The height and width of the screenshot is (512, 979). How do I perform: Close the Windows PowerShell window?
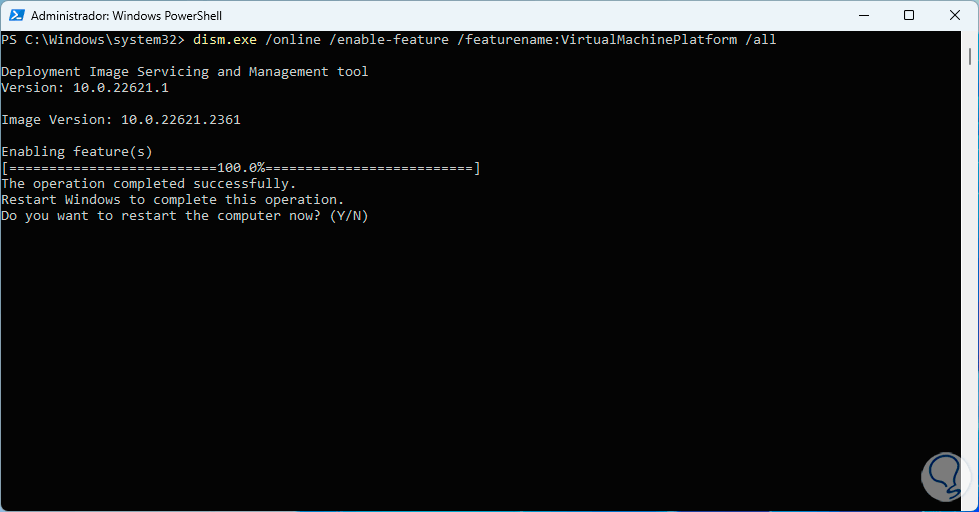click(954, 15)
